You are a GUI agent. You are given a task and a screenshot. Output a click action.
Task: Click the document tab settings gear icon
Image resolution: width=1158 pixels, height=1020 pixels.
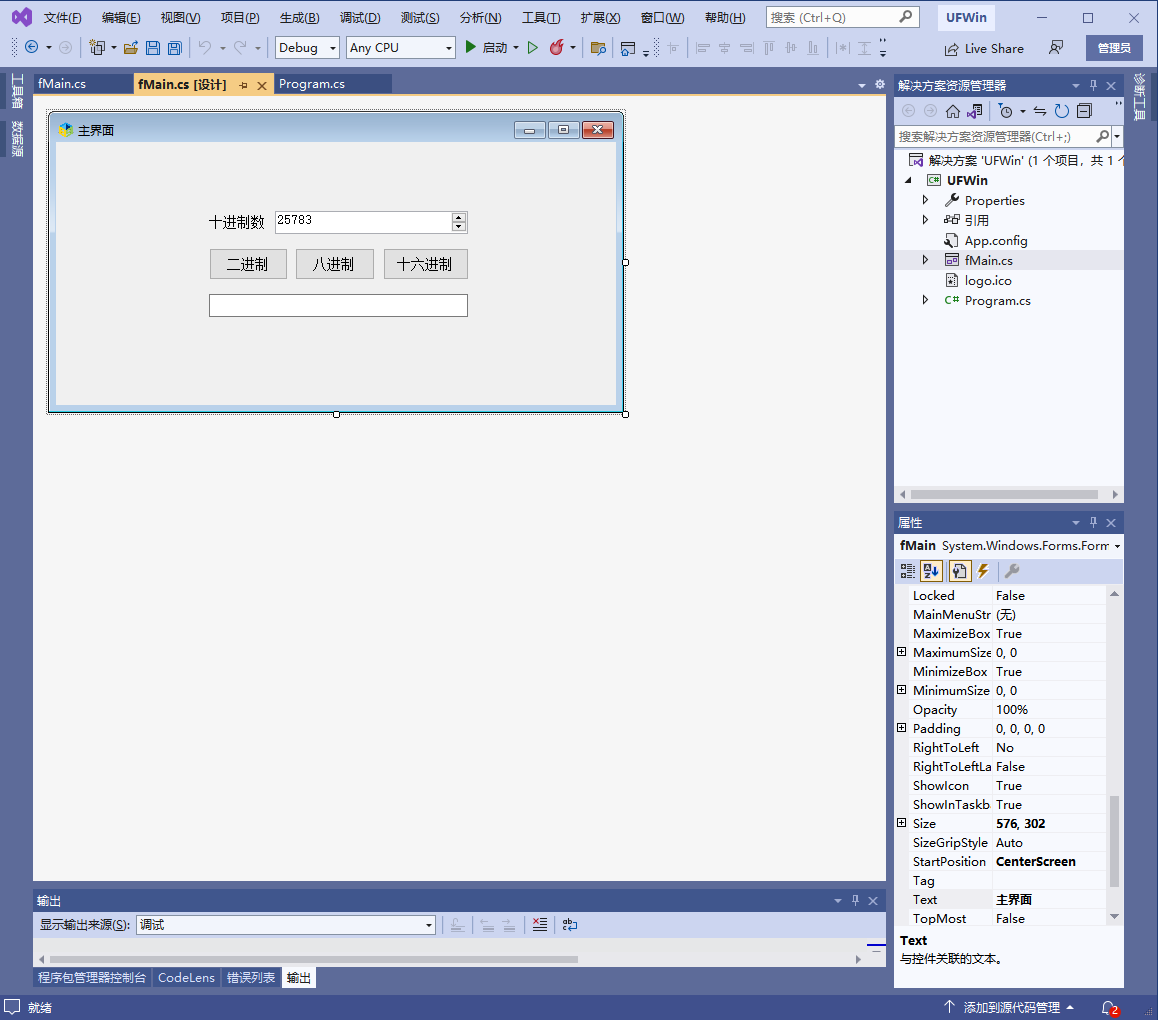(880, 84)
